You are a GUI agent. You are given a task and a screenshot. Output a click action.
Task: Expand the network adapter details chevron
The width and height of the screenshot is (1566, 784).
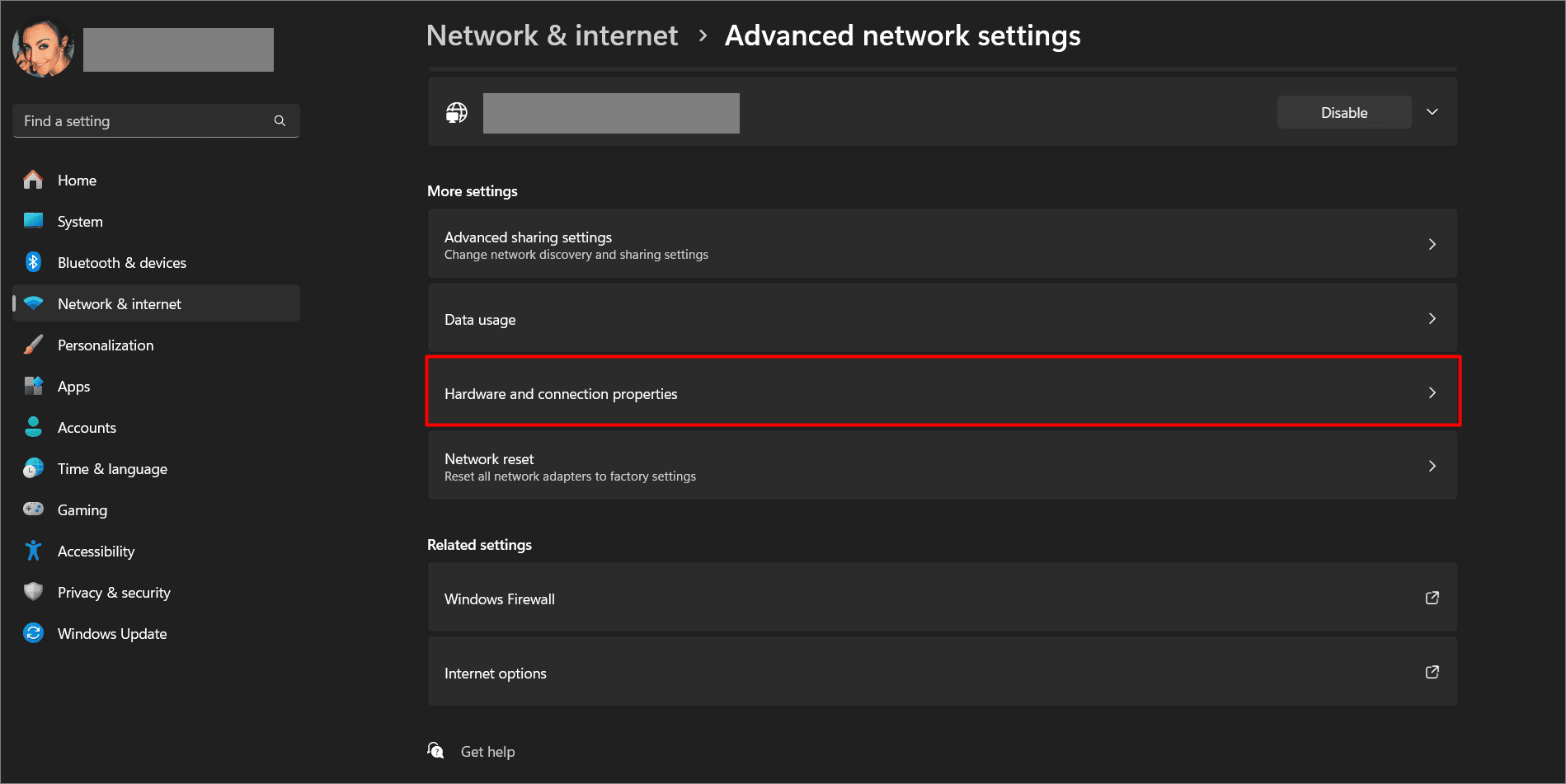coord(1432,112)
